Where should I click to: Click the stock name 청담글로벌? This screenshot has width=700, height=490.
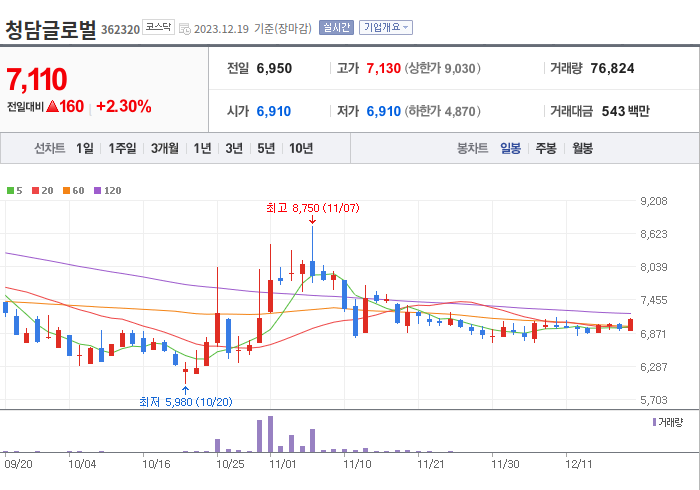coord(50,30)
